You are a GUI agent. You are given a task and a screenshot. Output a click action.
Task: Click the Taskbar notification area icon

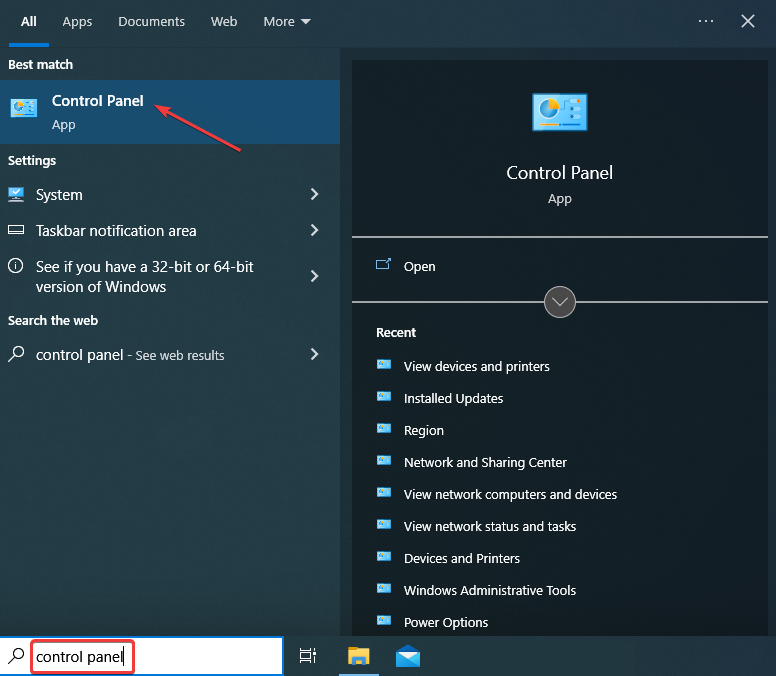[x=16, y=230]
